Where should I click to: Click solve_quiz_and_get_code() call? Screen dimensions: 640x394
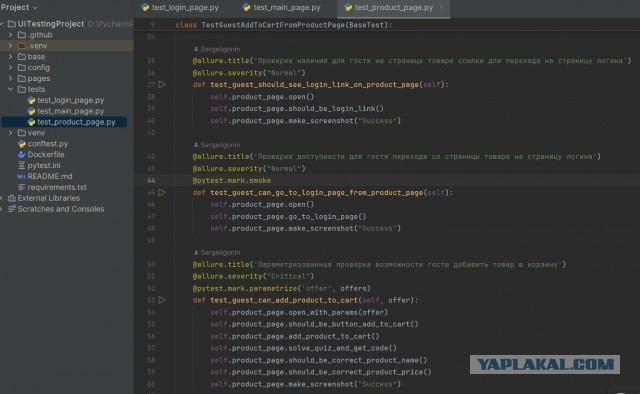pos(342,348)
